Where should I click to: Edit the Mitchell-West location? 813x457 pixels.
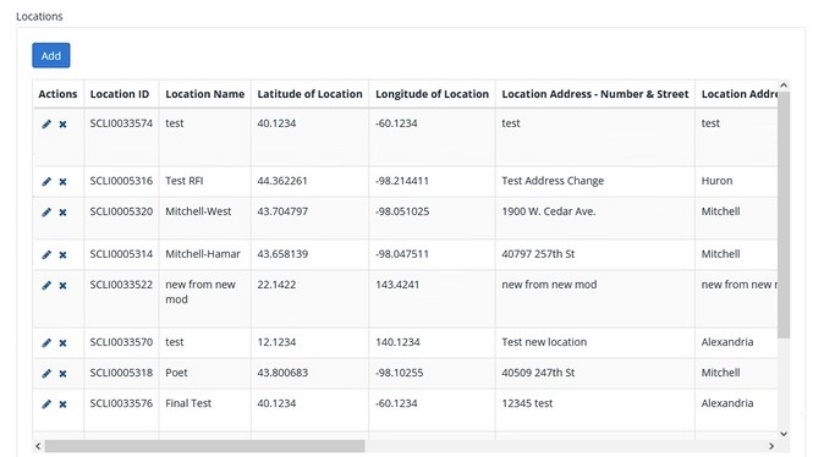pyautogui.click(x=46, y=212)
